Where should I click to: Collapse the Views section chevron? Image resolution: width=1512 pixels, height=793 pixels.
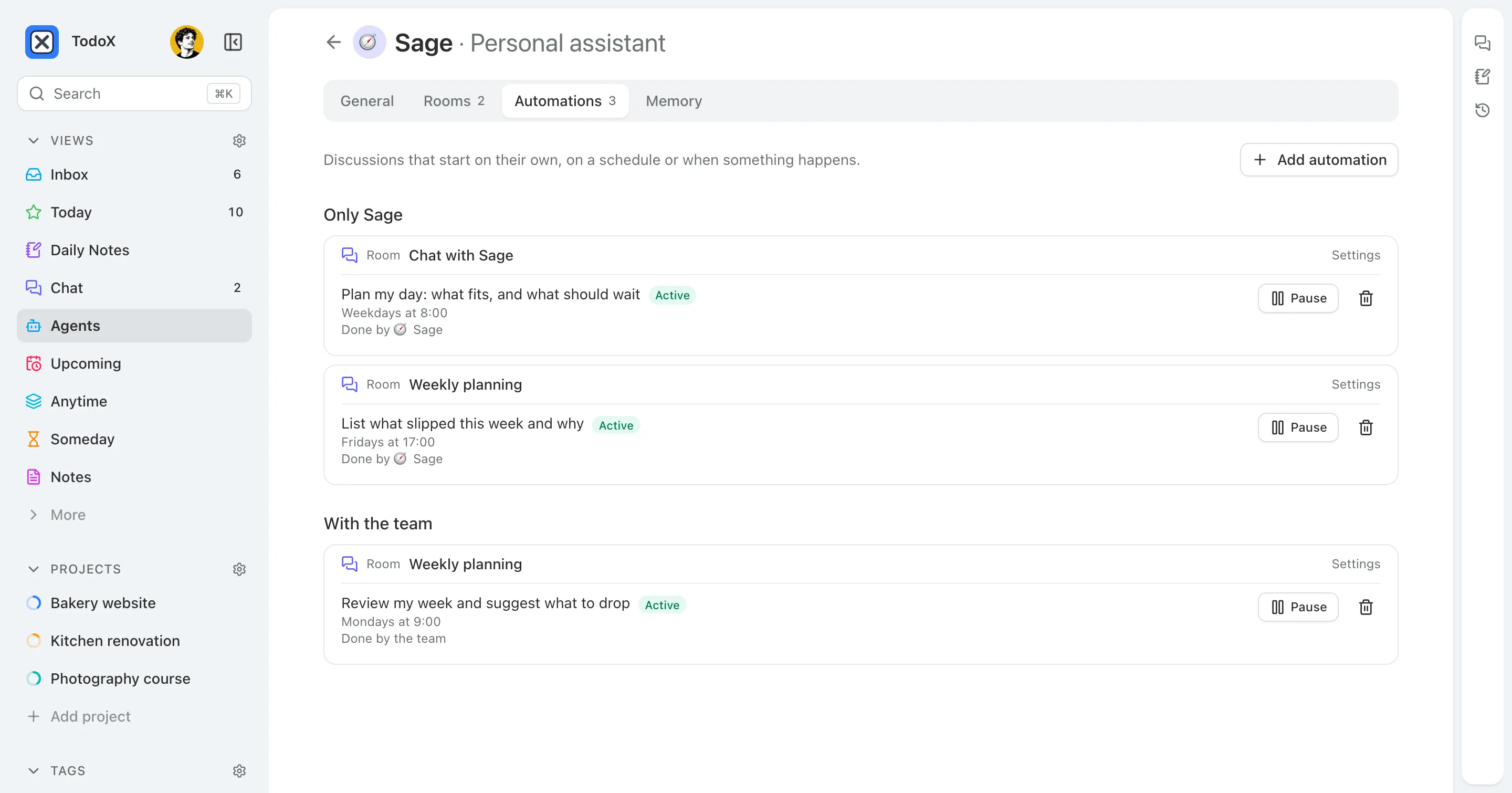34,140
